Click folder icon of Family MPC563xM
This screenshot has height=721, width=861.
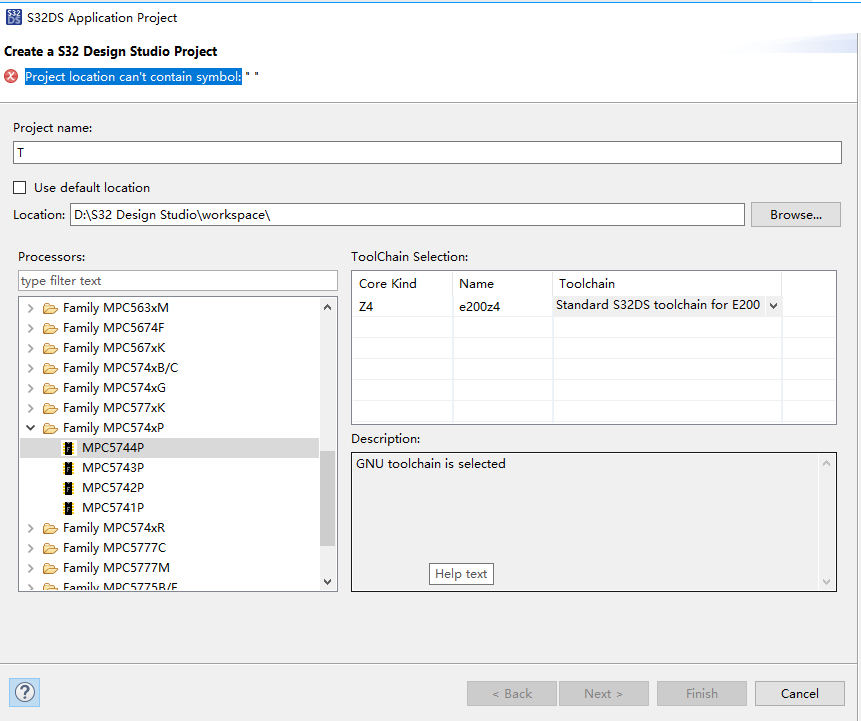(x=51, y=308)
